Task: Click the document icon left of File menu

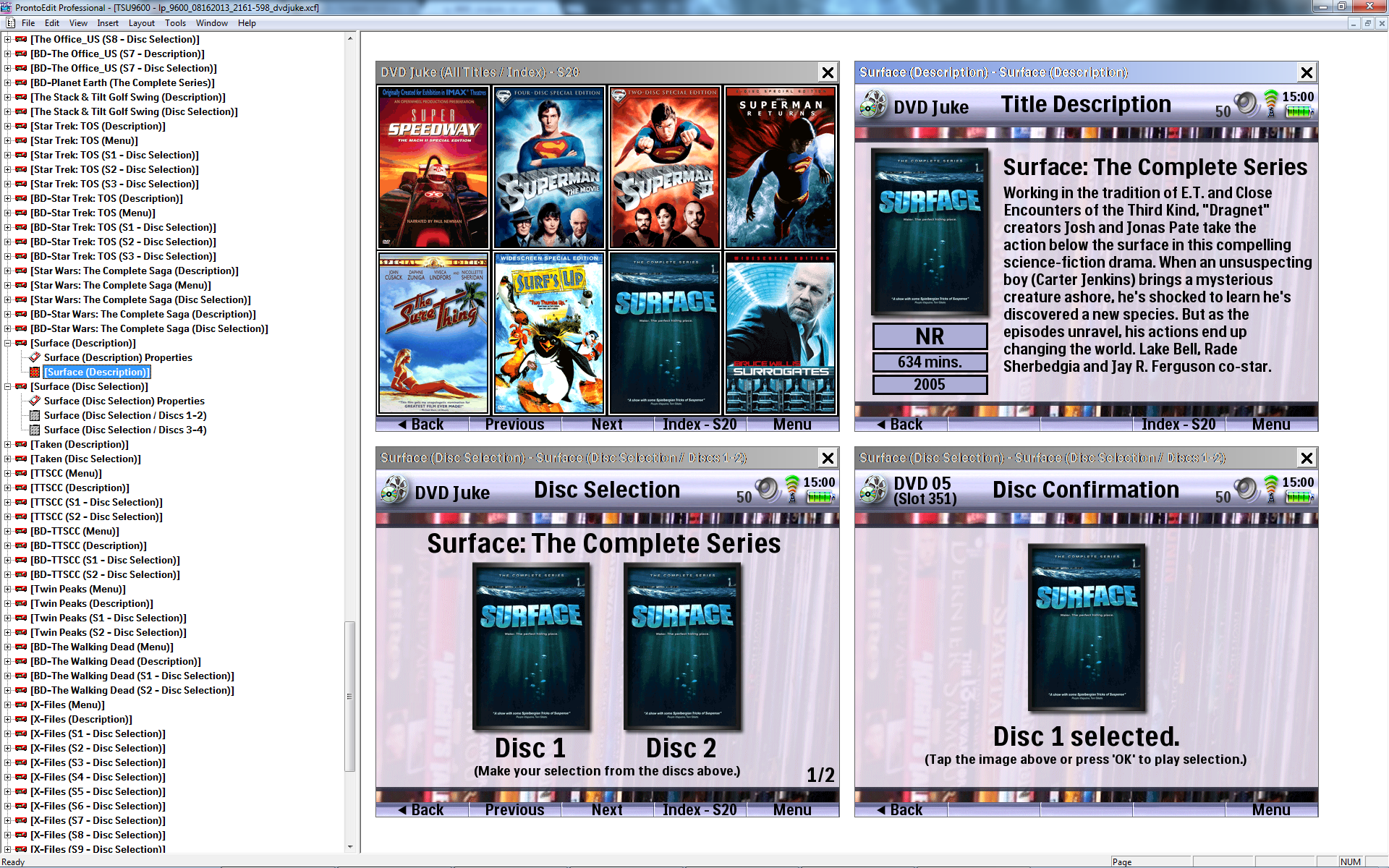Action: (x=11, y=23)
